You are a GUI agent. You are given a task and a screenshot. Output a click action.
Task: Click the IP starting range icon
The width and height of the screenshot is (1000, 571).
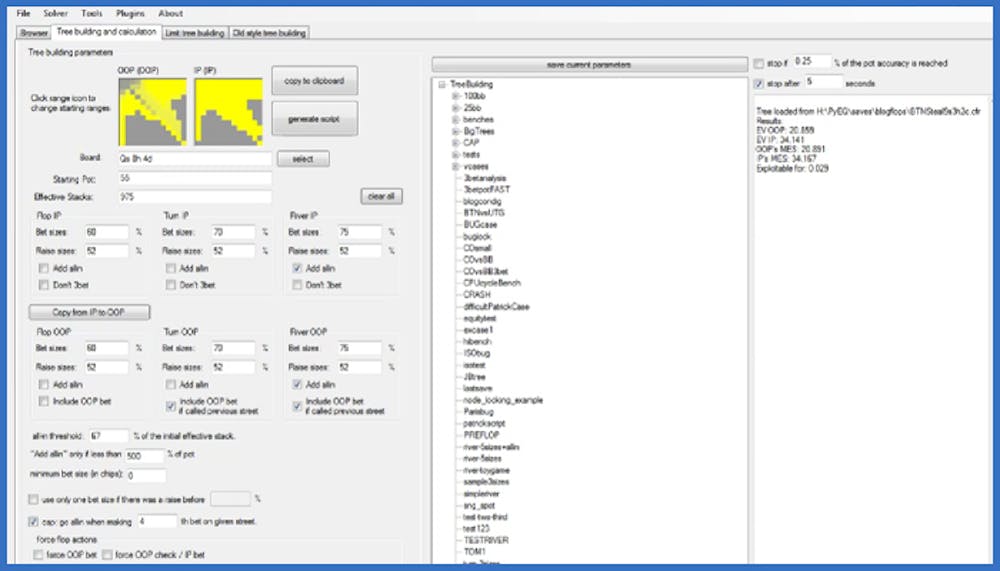pyautogui.click(x=229, y=112)
